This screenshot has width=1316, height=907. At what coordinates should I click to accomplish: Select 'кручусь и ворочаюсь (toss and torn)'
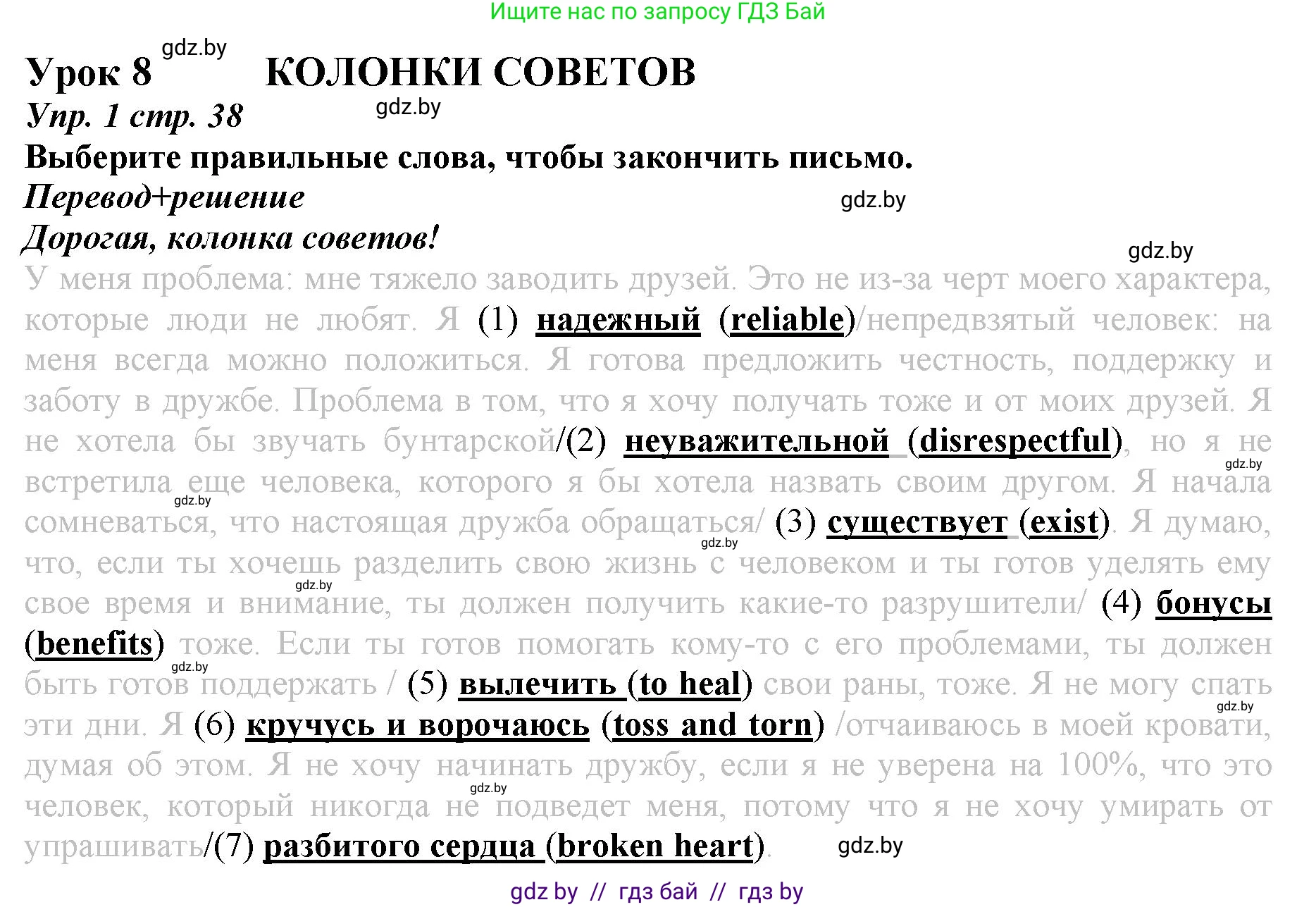(x=528, y=726)
